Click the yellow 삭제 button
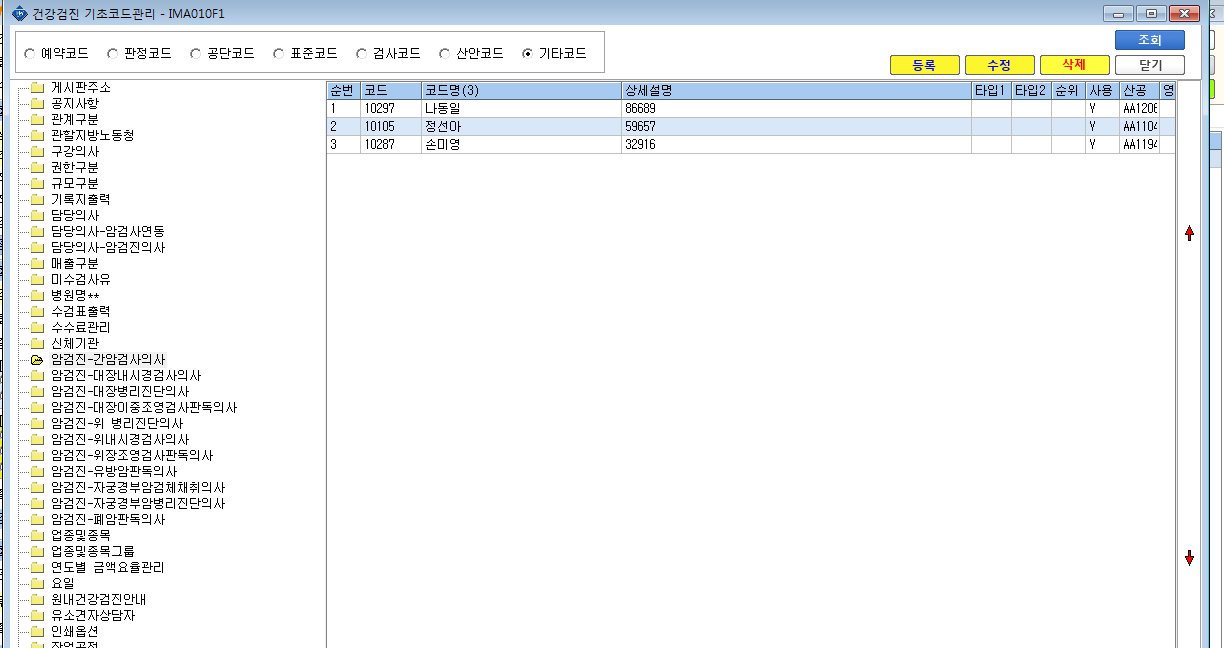Image resolution: width=1224 pixels, height=648 pixels. pos(1075,65)
